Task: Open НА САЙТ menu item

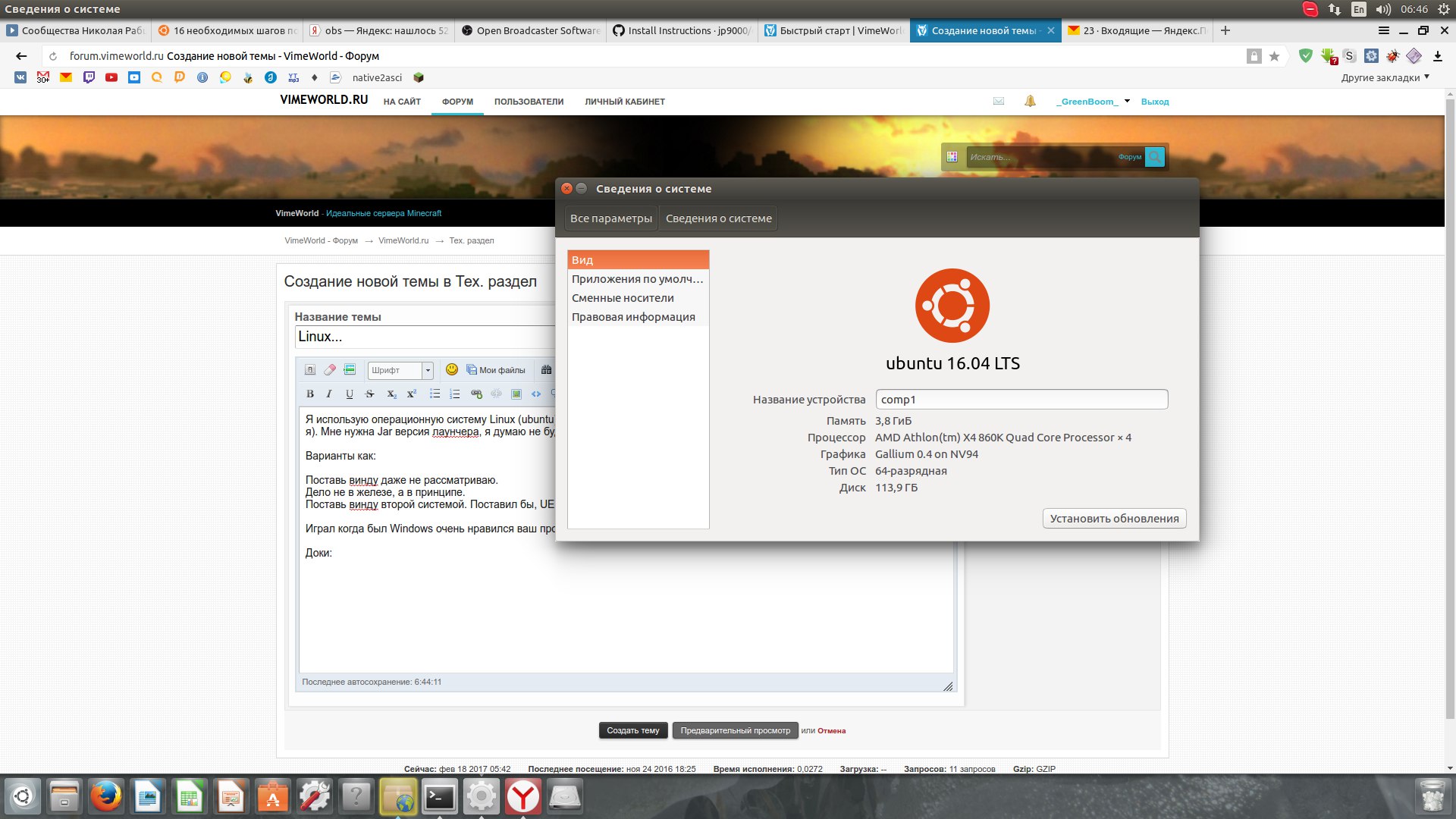Action: (x=402, y=102)
